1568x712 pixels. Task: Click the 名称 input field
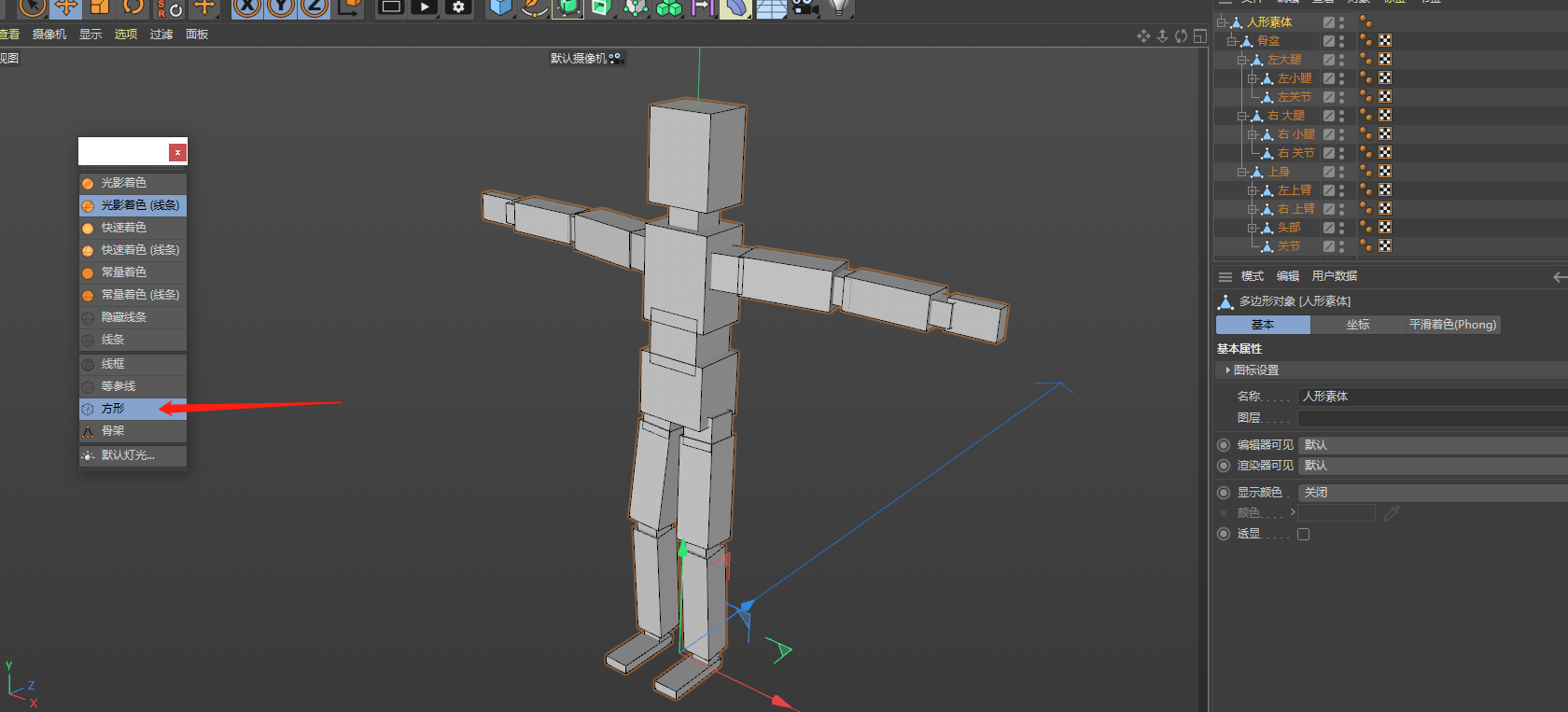[x=1433, y=397]
